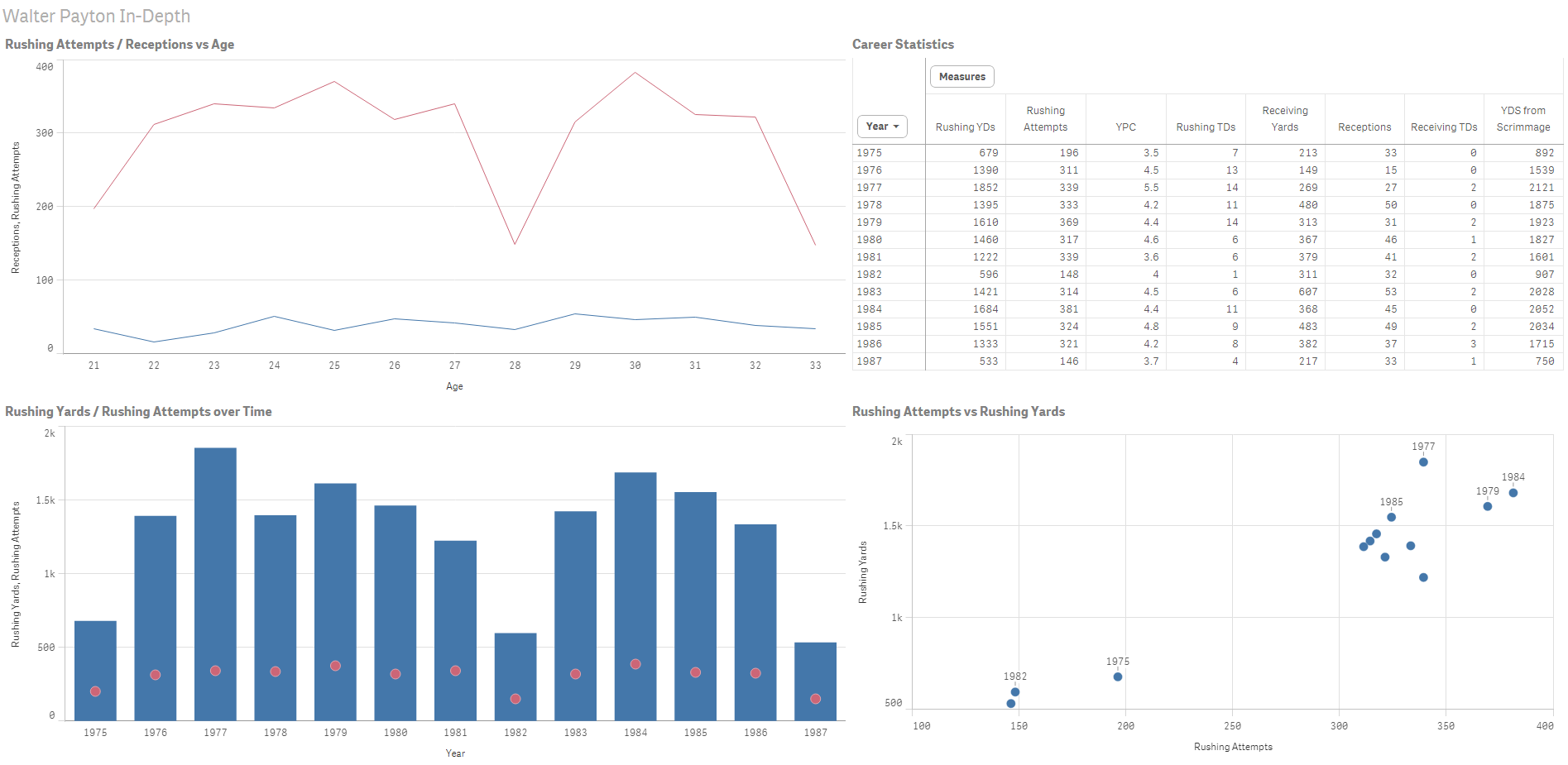The width and height of the screenshot is (1568, 765).
Task: Click the Receiving TDs column header
Action: point(1444,127)
